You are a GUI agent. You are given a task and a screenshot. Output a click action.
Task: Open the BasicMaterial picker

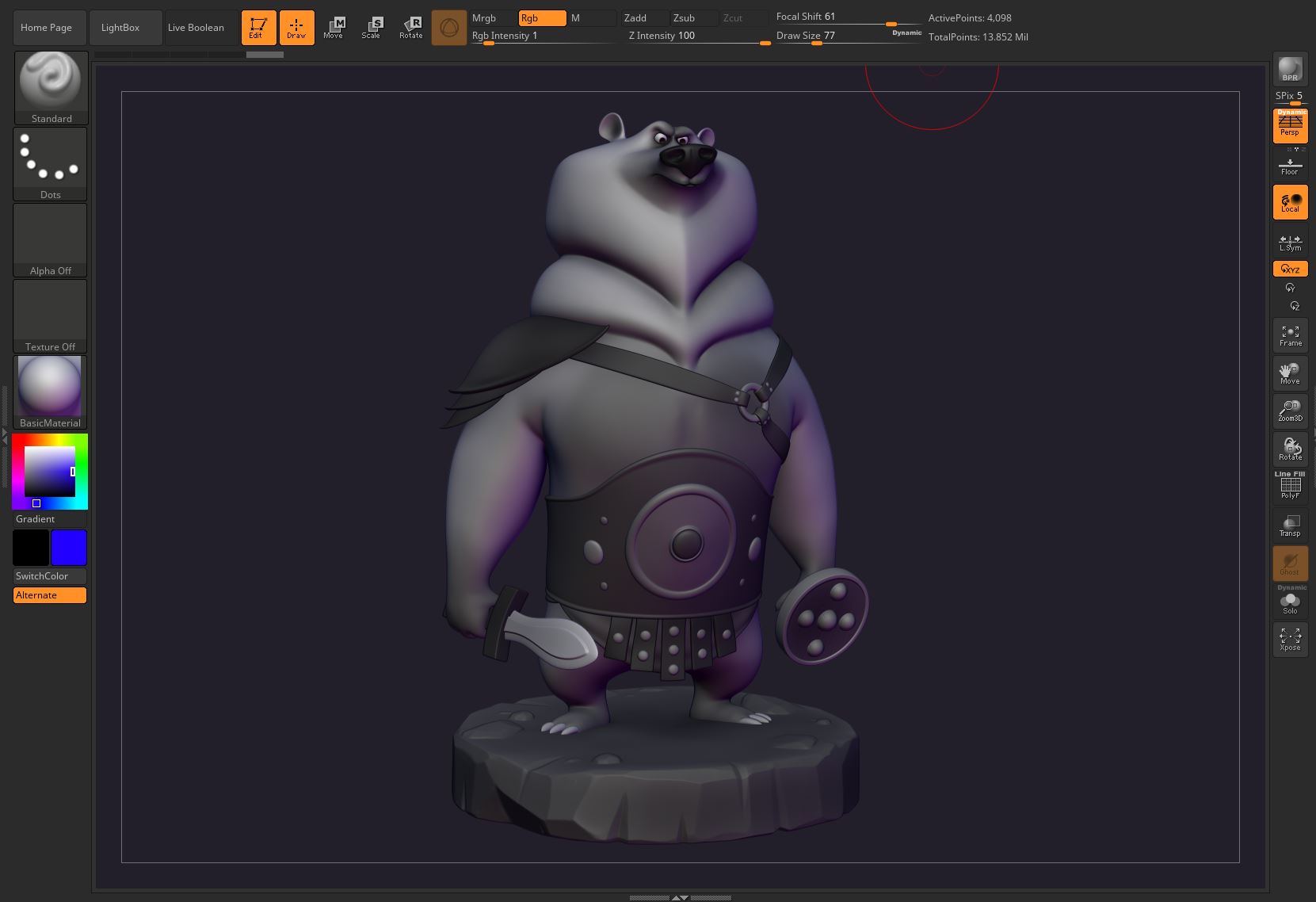pyautogui.click(x=51, y=392)
